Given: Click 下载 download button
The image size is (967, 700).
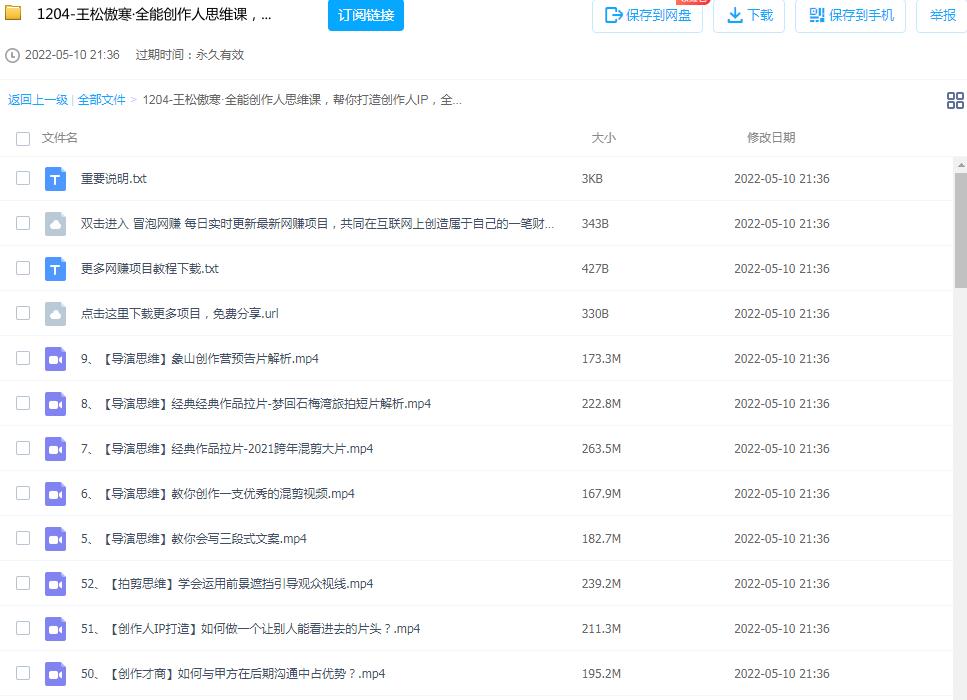Looking at the screenshot, I should 749,15.
